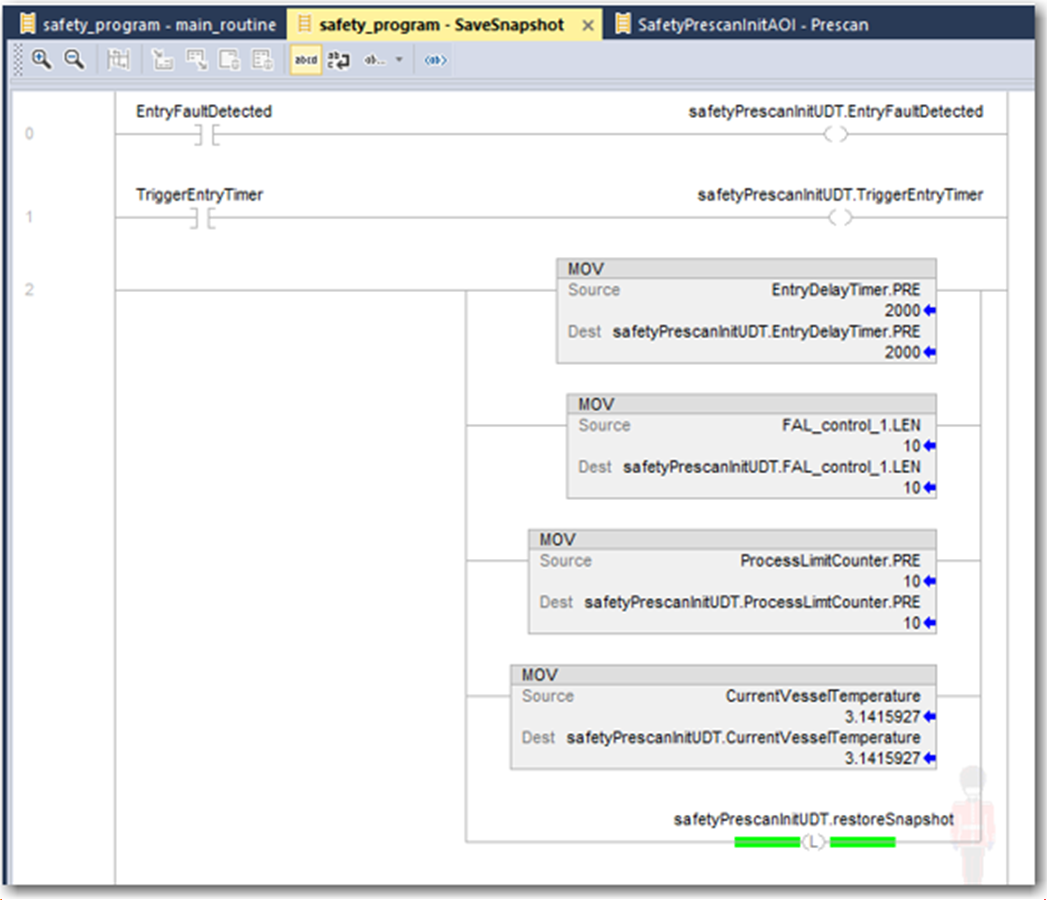Select rung number 2
1047x900 pixels.
pyautogui.click(x=29, y=288)
